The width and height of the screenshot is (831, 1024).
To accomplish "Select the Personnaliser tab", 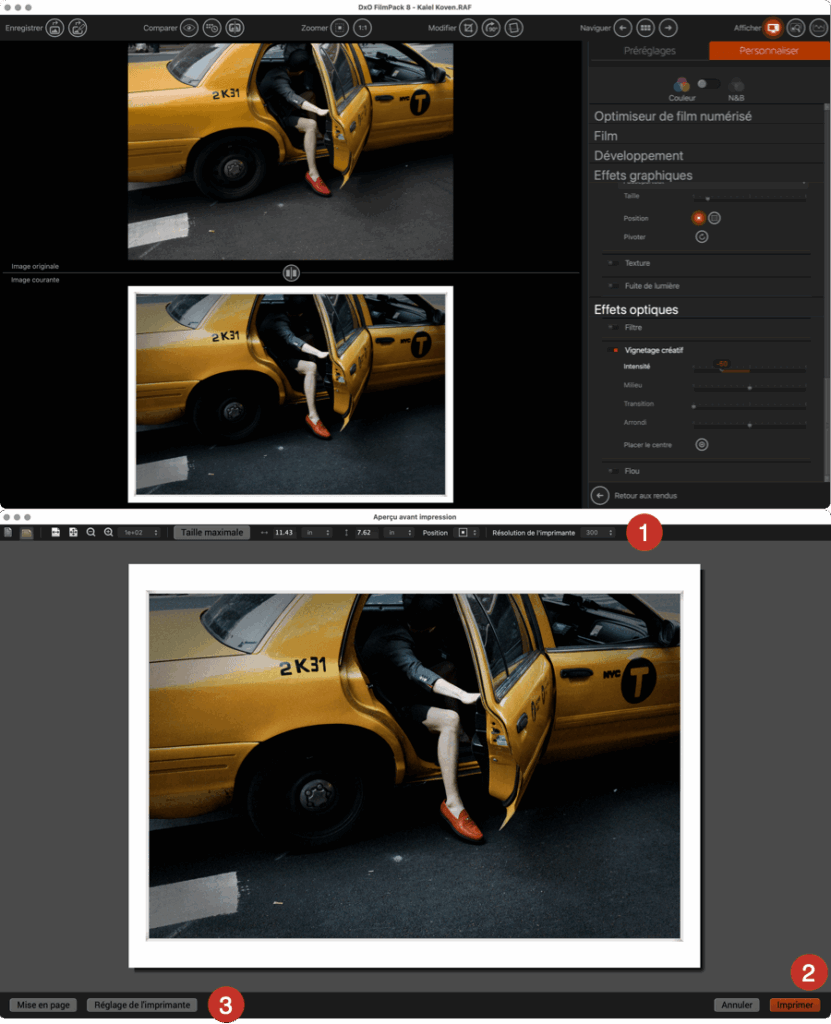I will 768,51.
